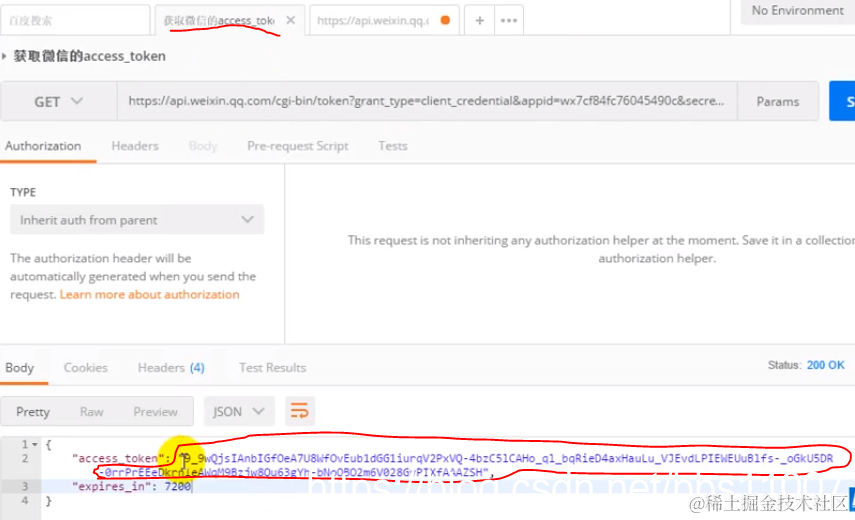Select the response Body tab

(x=20, y=368)
